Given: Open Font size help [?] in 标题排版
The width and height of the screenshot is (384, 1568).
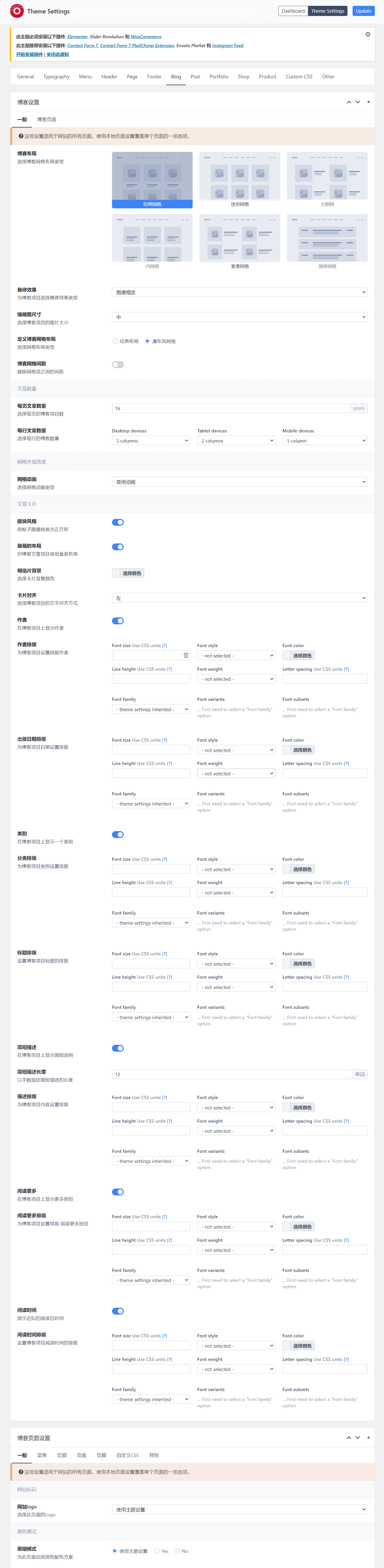Looking at the screenshot, I should tap(164, 954).
